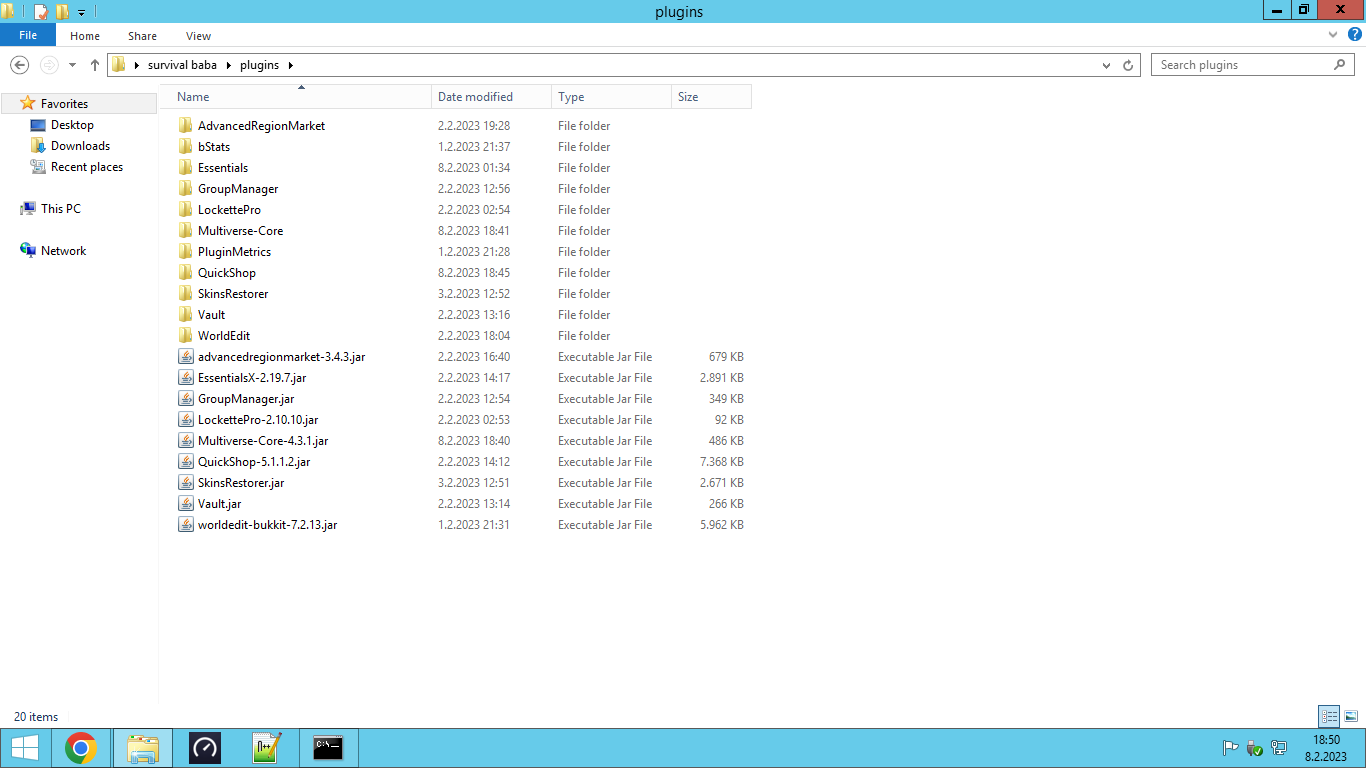Sort by the Date modified column header
Image resolution: width=1366 pixels, height=768 pixels.
[491, 97]
